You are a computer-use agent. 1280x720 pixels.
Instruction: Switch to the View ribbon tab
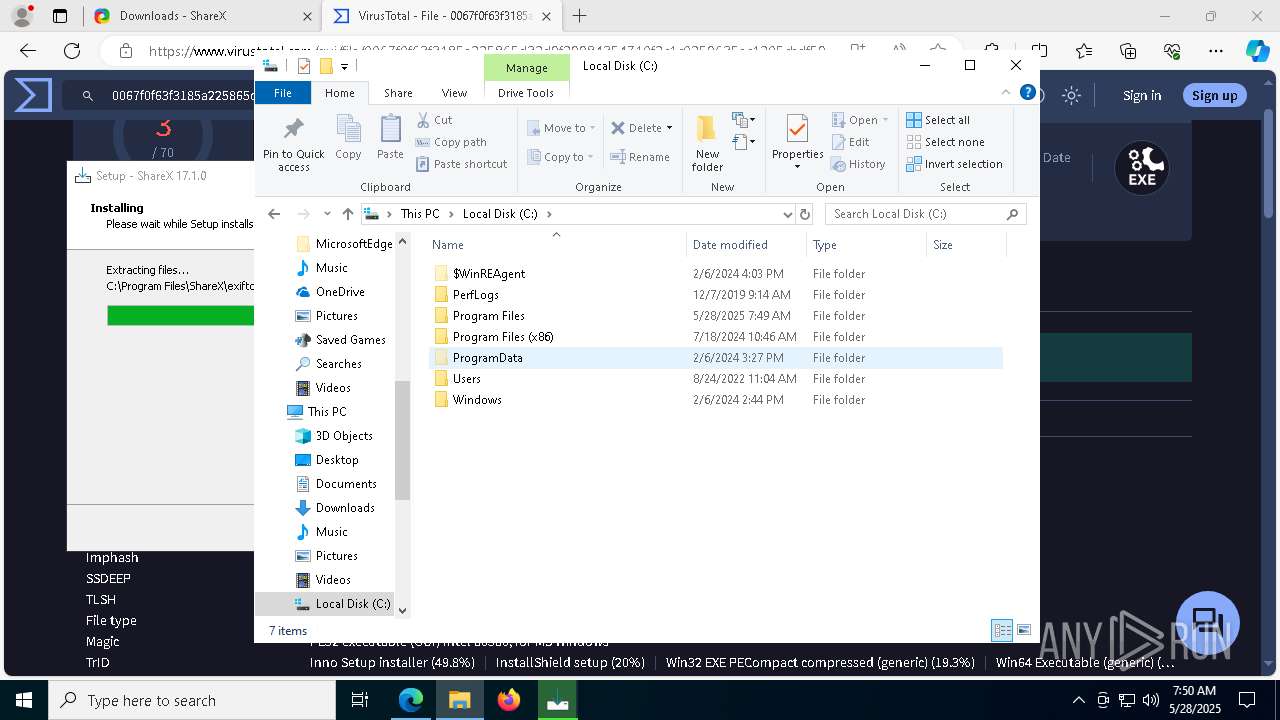coord(454,93)
